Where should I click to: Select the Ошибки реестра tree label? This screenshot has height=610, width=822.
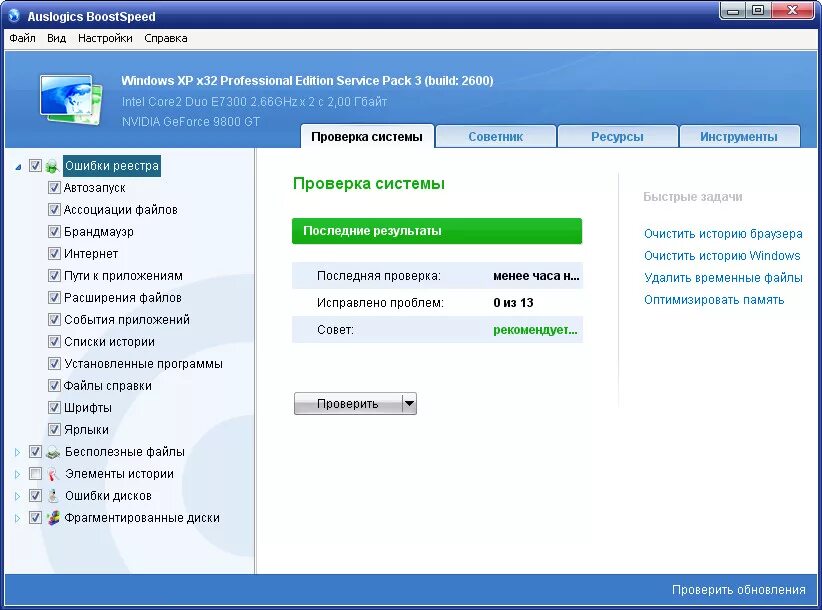(x=112, y=166)
